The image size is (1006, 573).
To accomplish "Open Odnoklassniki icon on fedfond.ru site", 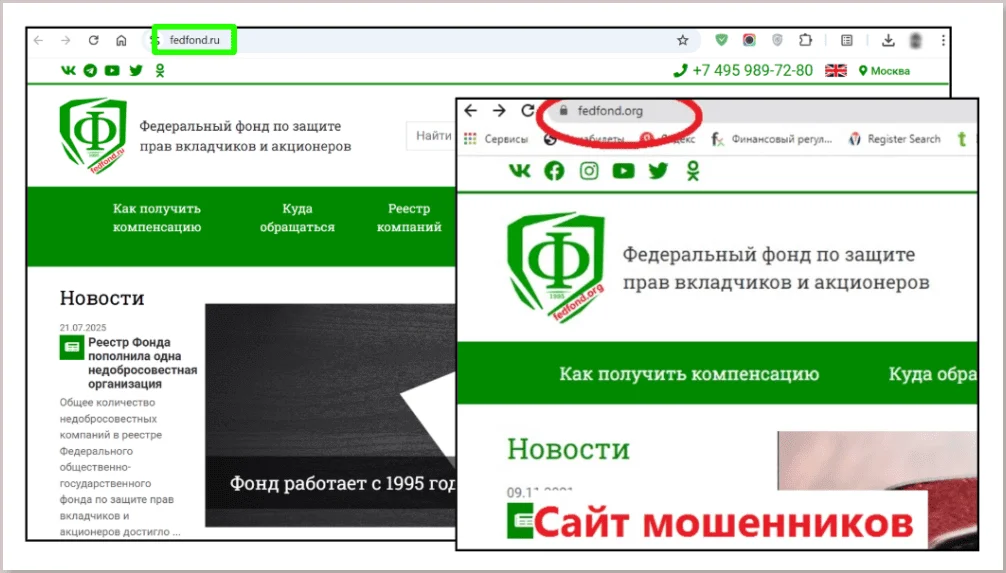I will coord(160,71).
